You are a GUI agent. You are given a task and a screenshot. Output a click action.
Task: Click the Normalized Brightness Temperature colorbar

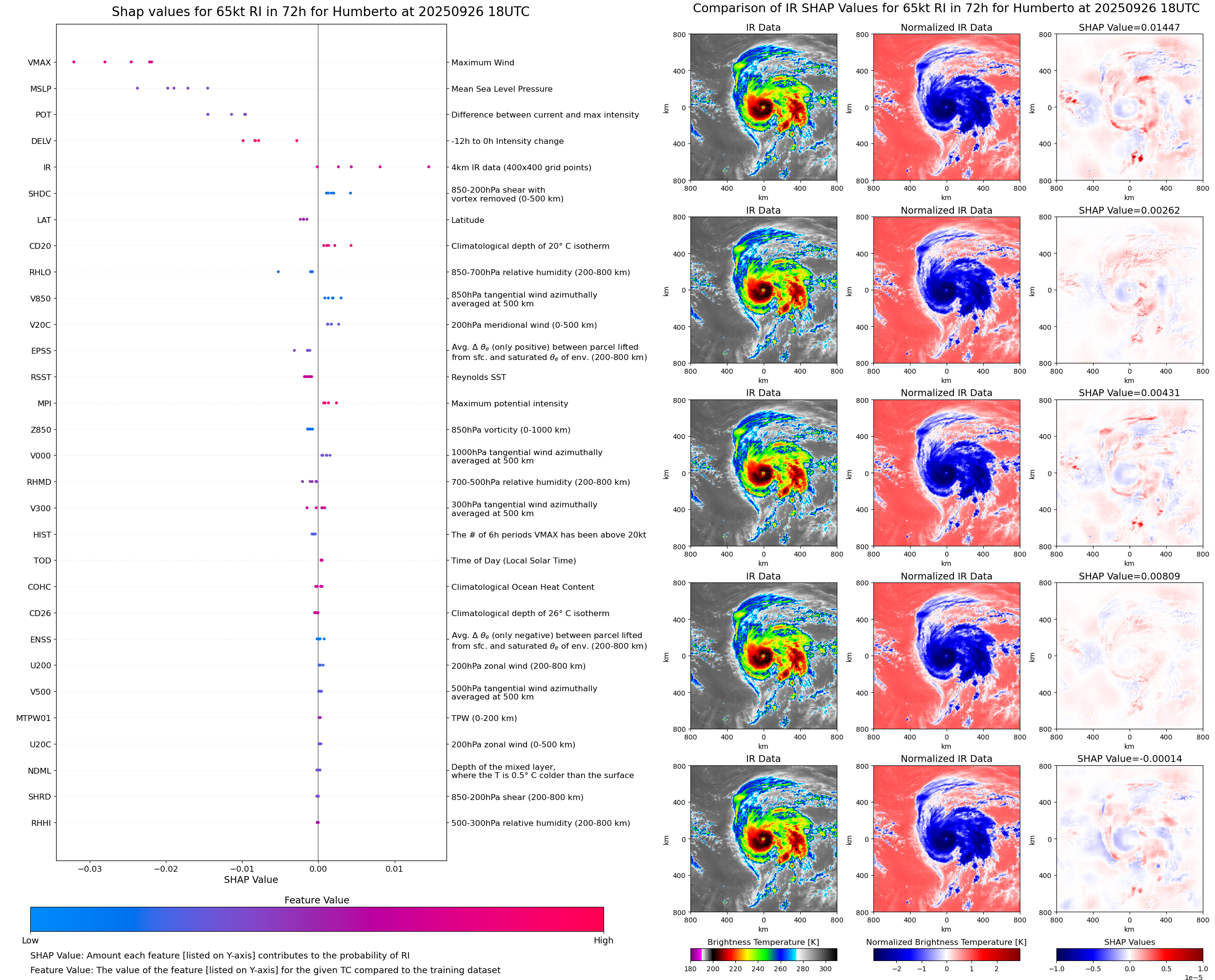[x=946, y=954]
